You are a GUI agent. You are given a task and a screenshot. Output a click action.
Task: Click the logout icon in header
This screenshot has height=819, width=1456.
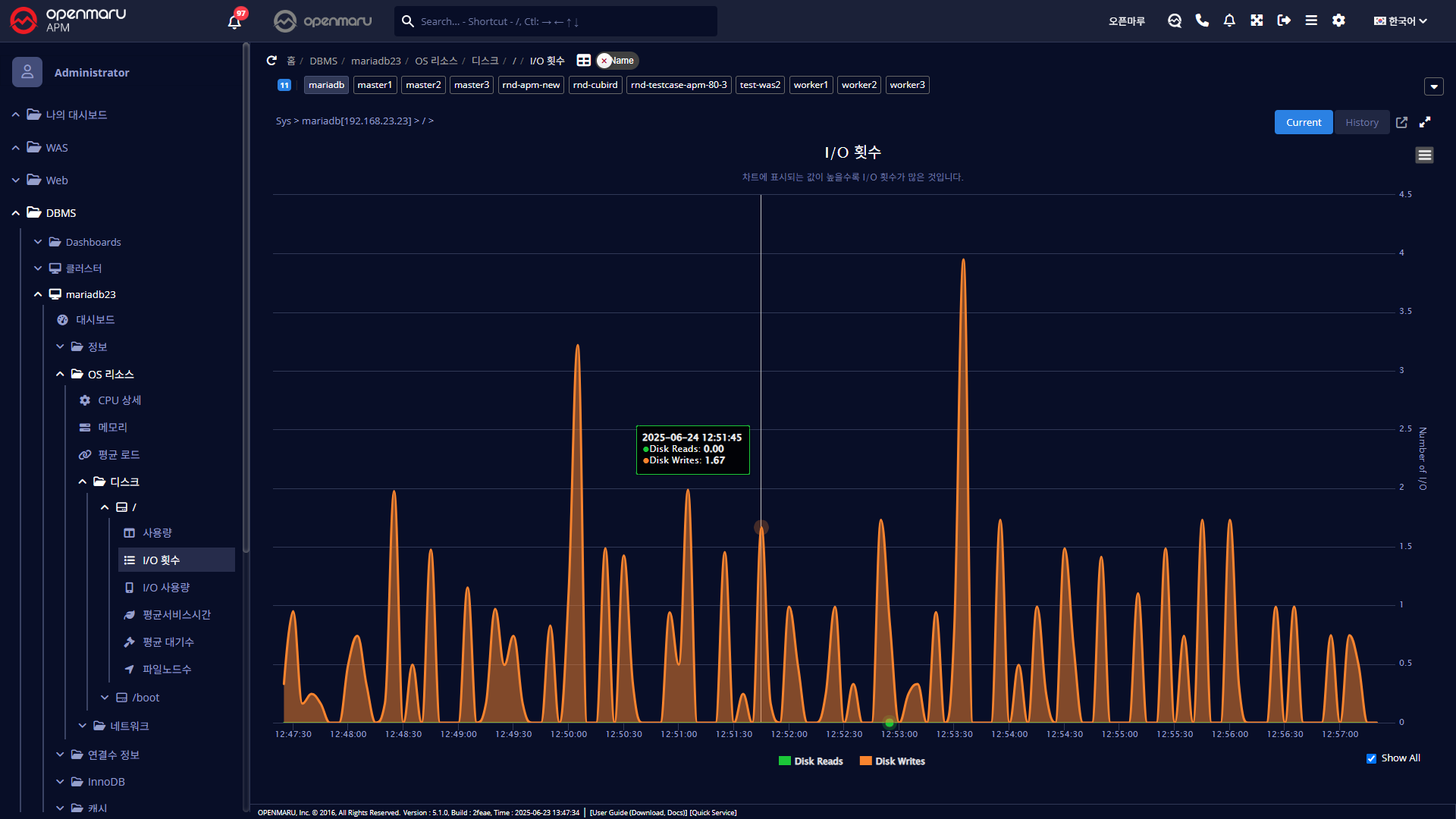[1284, 20]
